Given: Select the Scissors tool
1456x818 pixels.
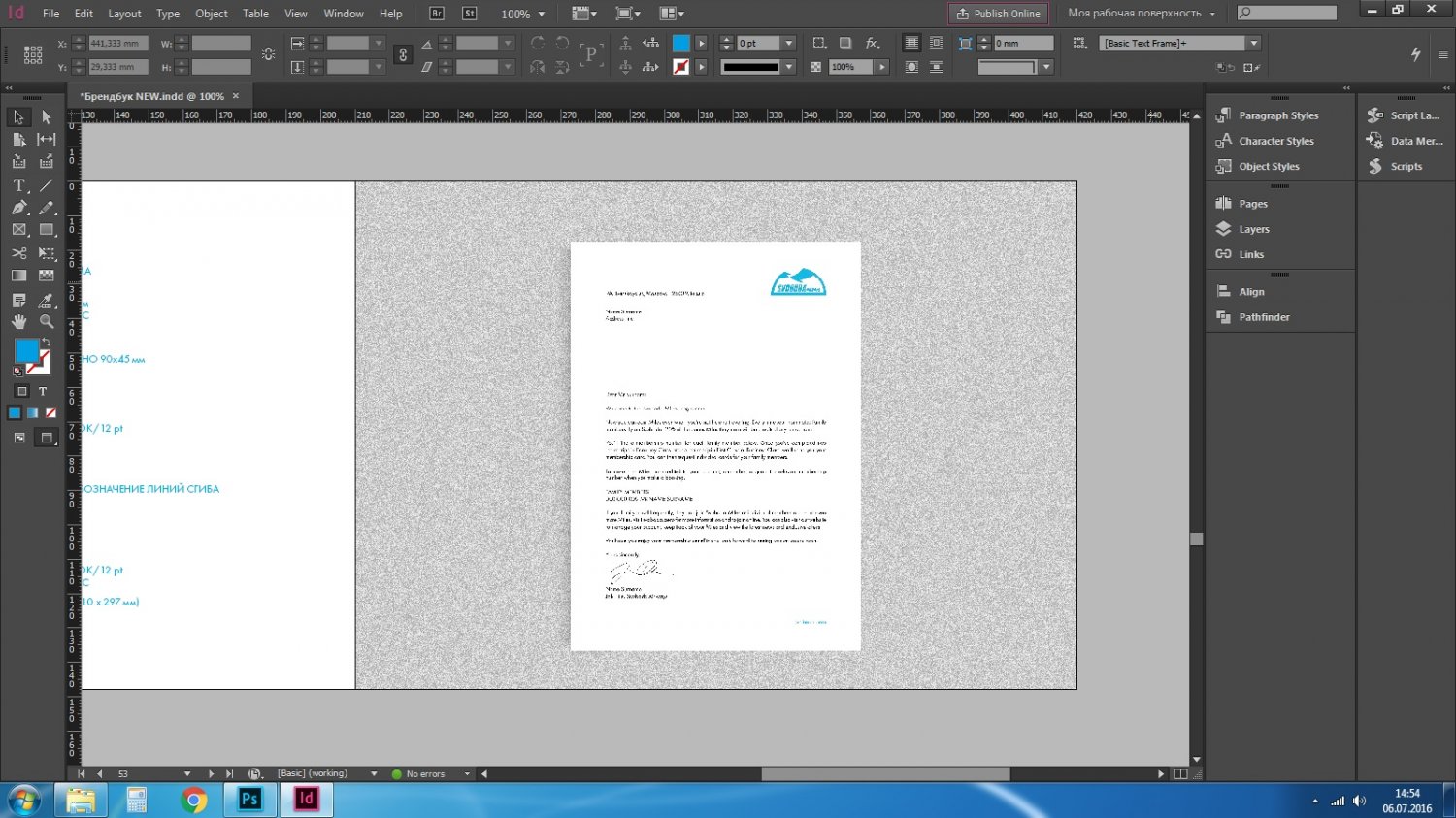Looking at the screenshot, I should point(18,253).
